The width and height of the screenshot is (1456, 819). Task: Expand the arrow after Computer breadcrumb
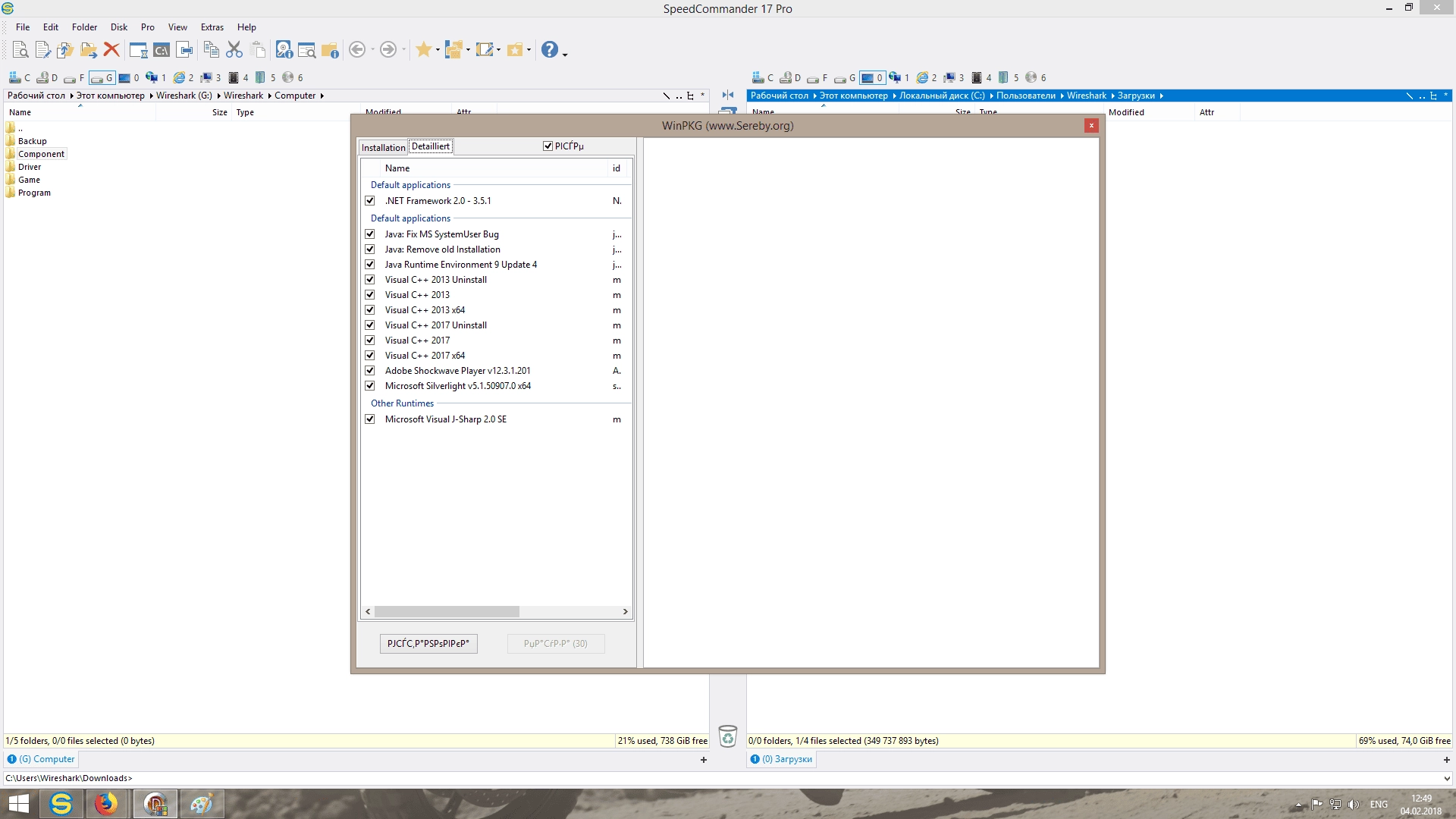pyautogui.click(x=322, y=96)
